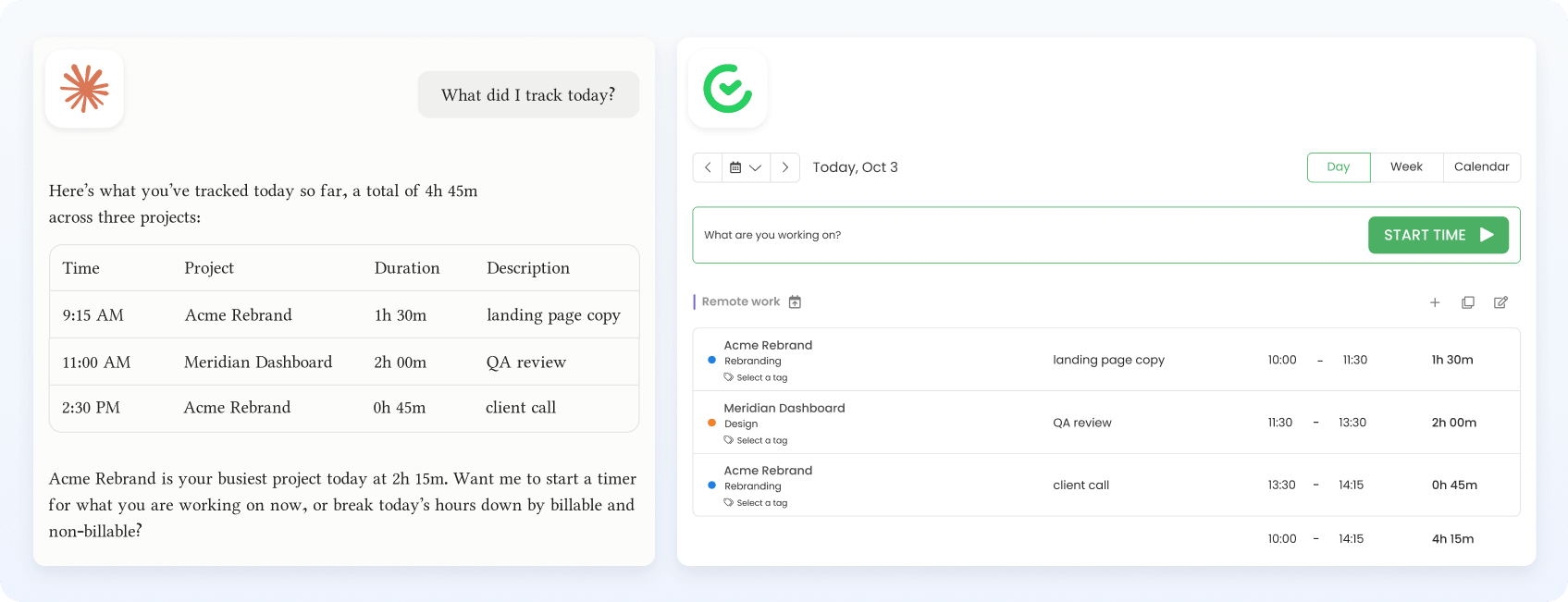Viewport: 1568px width, 602px height.
Task: Click the duplicate icon in the Remote work header
Action: pyautogui.click(x=1468, y=302)
